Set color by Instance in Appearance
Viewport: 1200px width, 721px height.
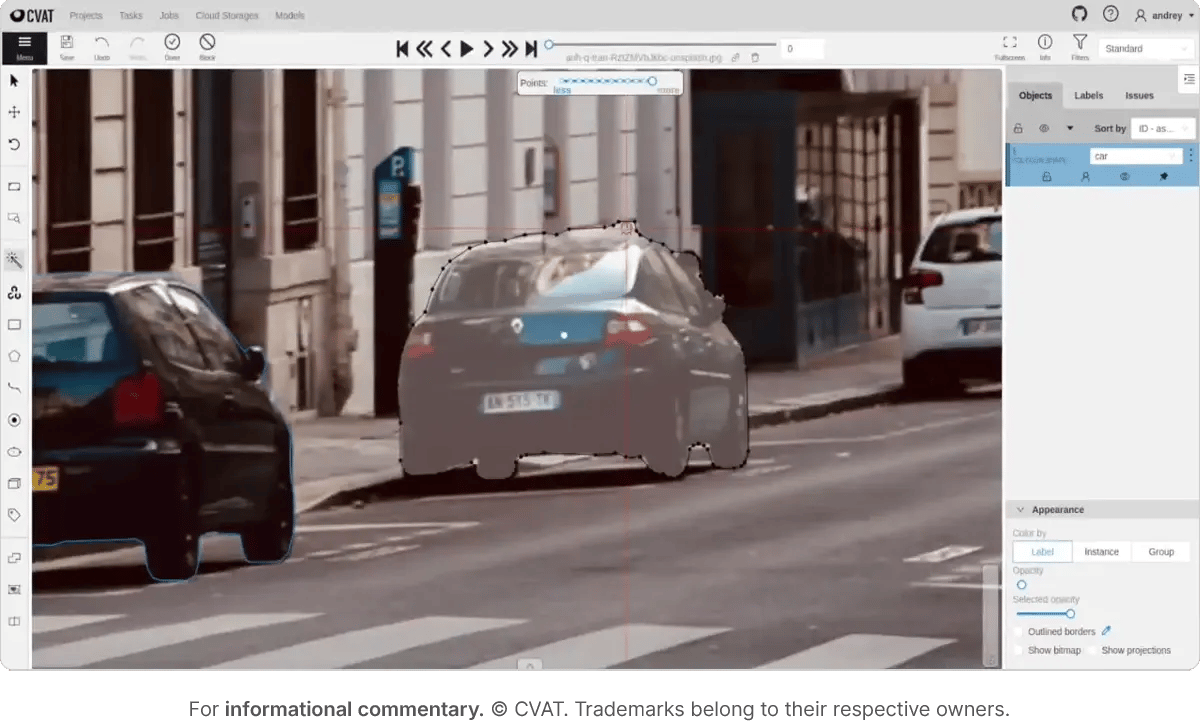[1101, 551]
